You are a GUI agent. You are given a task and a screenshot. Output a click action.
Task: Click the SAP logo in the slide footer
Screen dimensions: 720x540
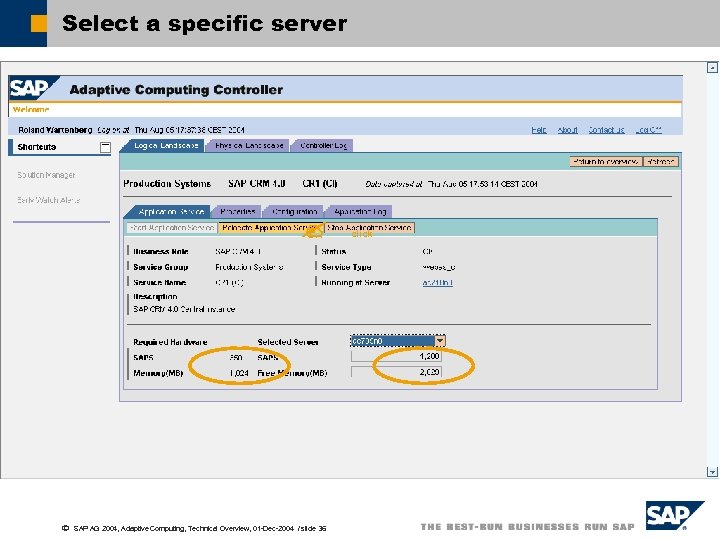[674, 516]
